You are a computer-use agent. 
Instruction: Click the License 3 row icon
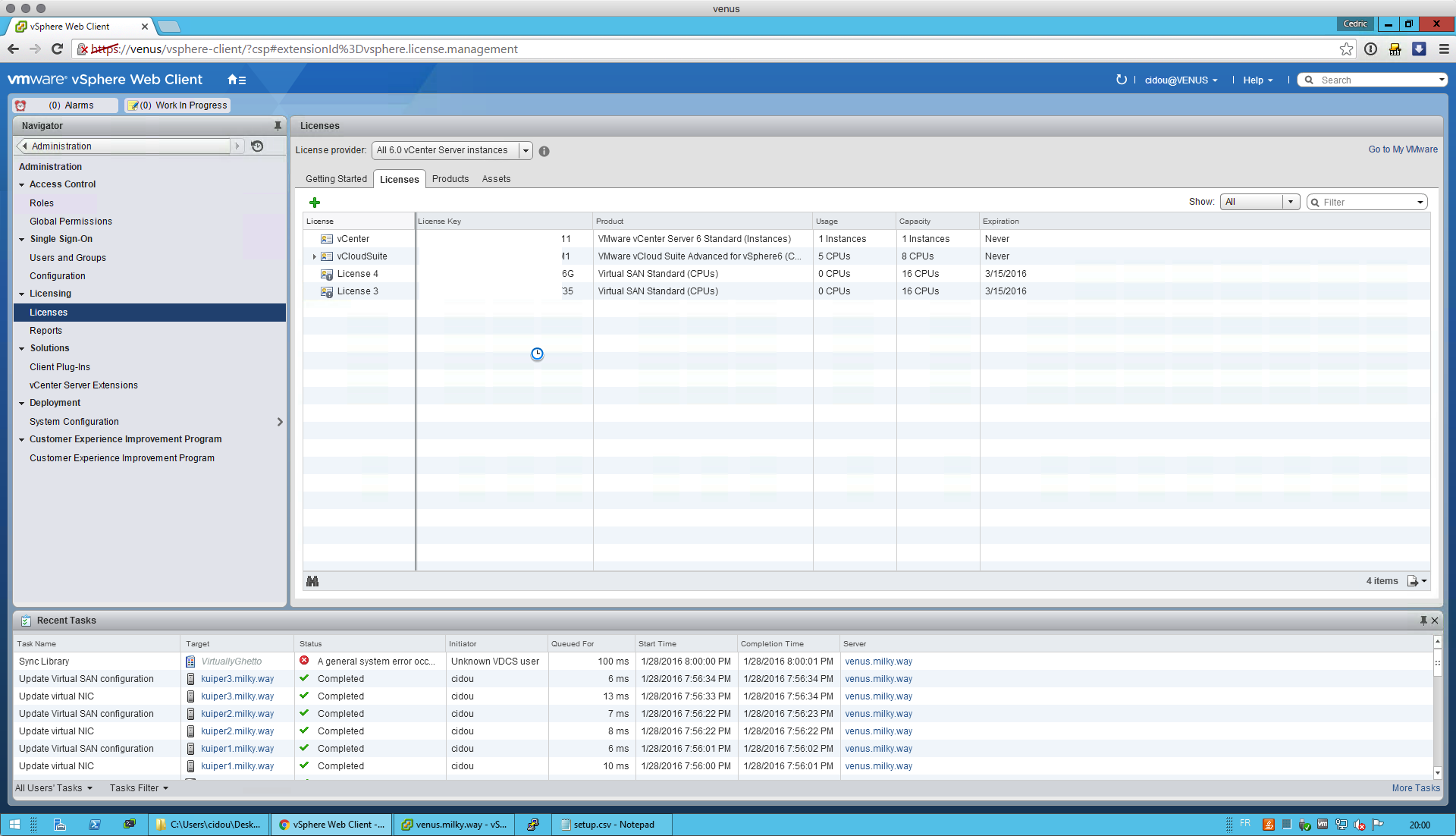327,291
